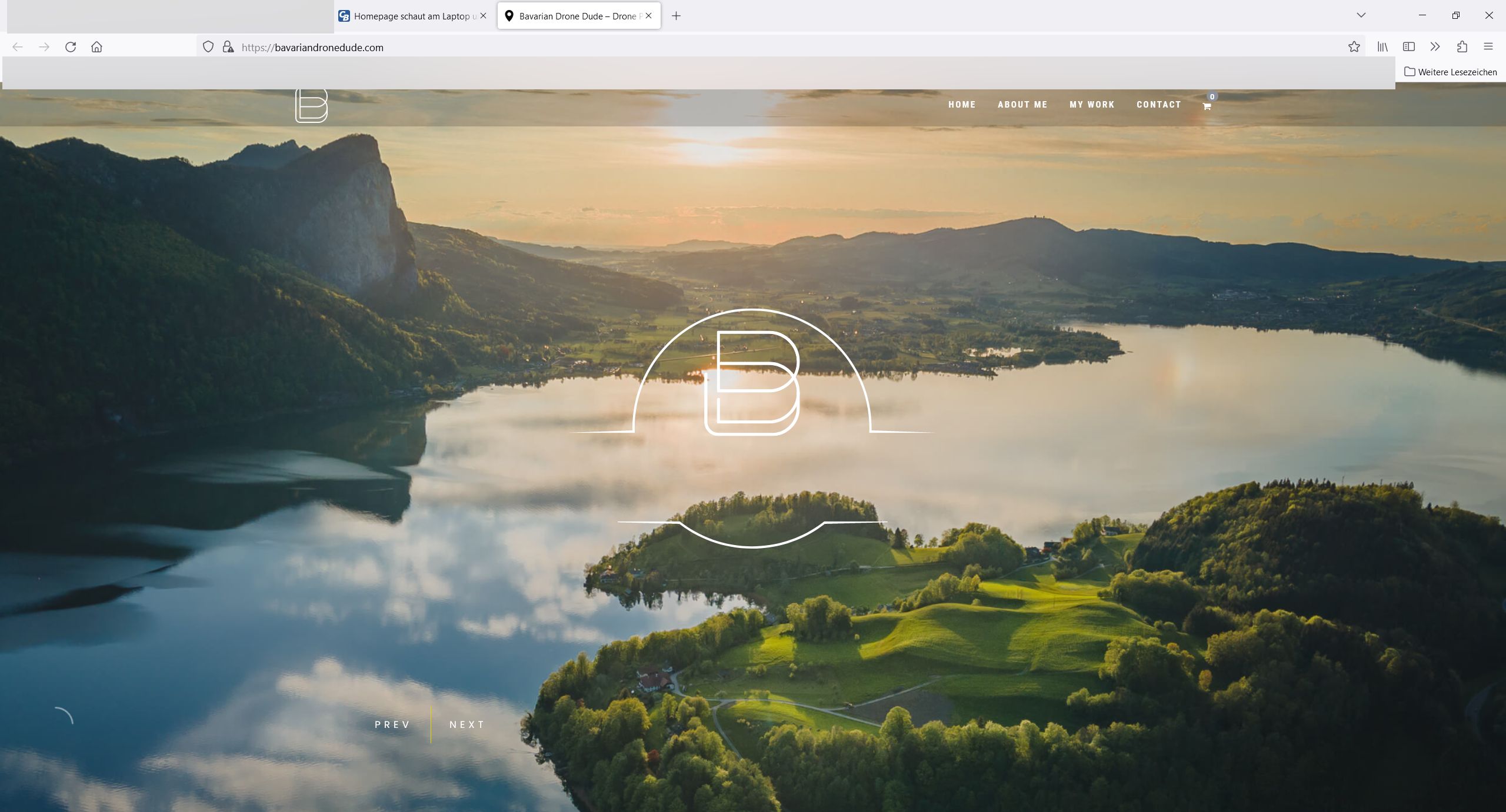Toggle the sidebar view icon
The height and width of the screenshot is (812, 1506).
1408,47
